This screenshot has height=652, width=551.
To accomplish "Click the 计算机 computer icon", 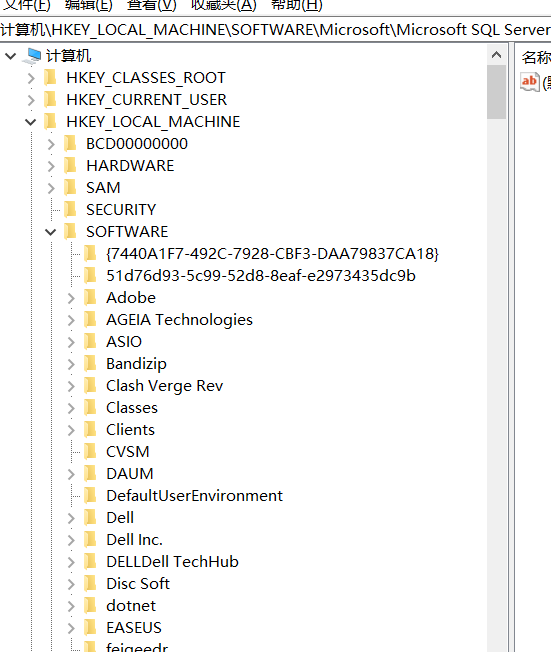I will click(32, 56).
